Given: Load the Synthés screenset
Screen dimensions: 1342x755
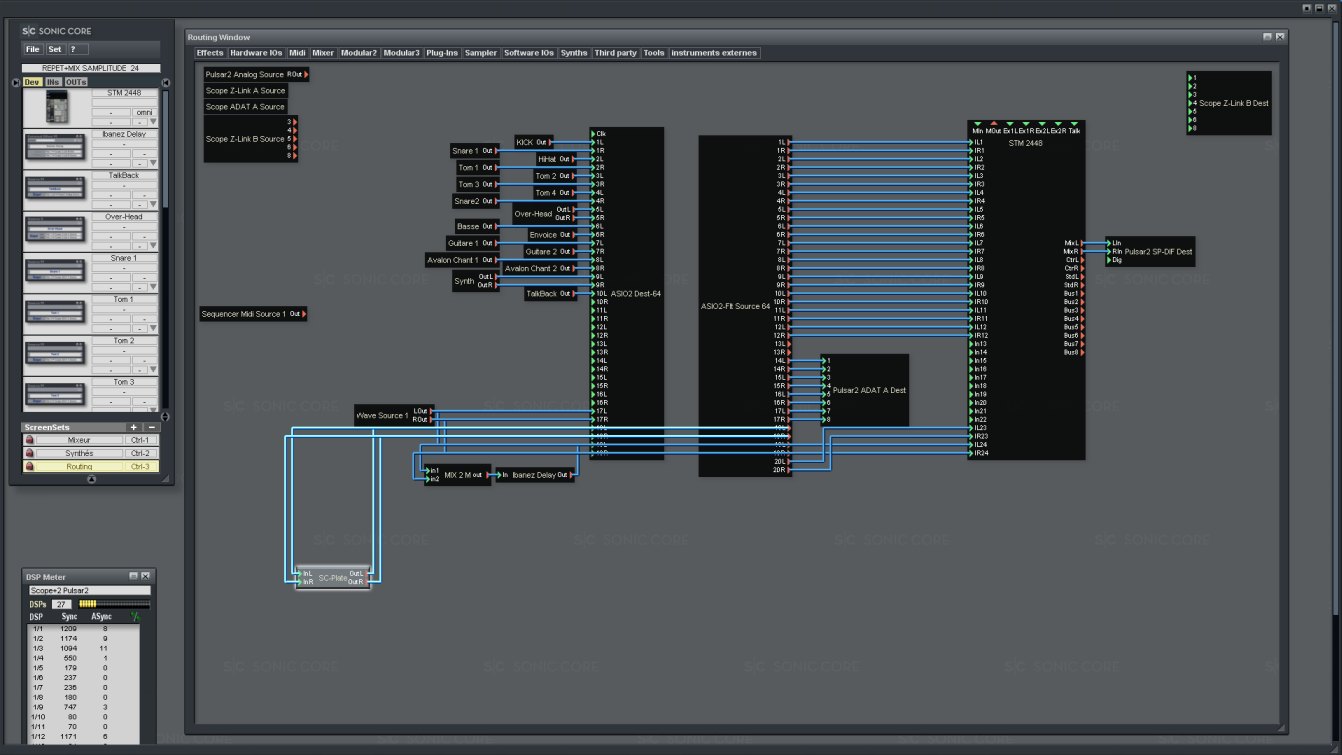Looking at the screenshot, I should coord(79,453).
